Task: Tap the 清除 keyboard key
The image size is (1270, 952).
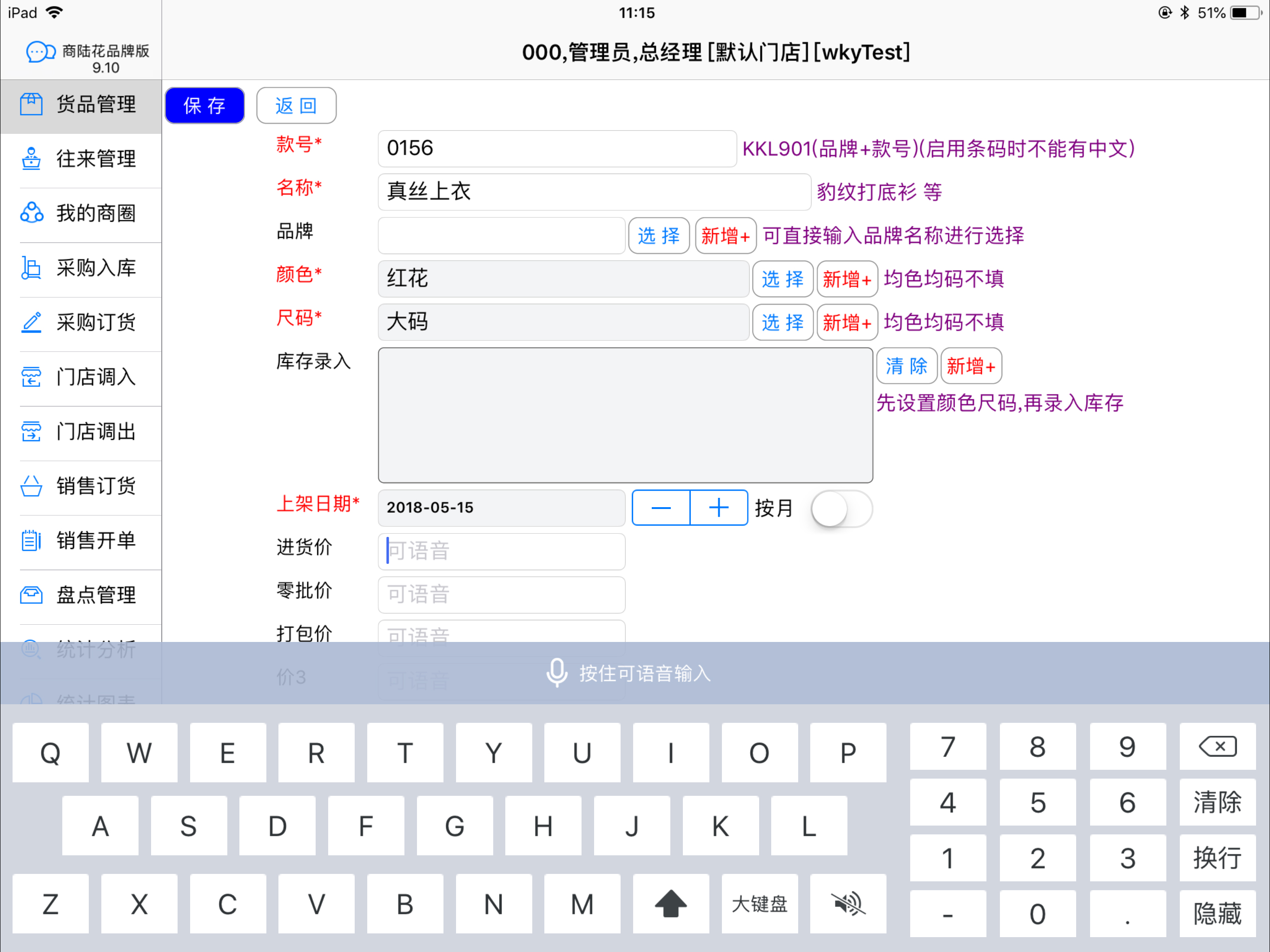Action: pos(1217,802)
